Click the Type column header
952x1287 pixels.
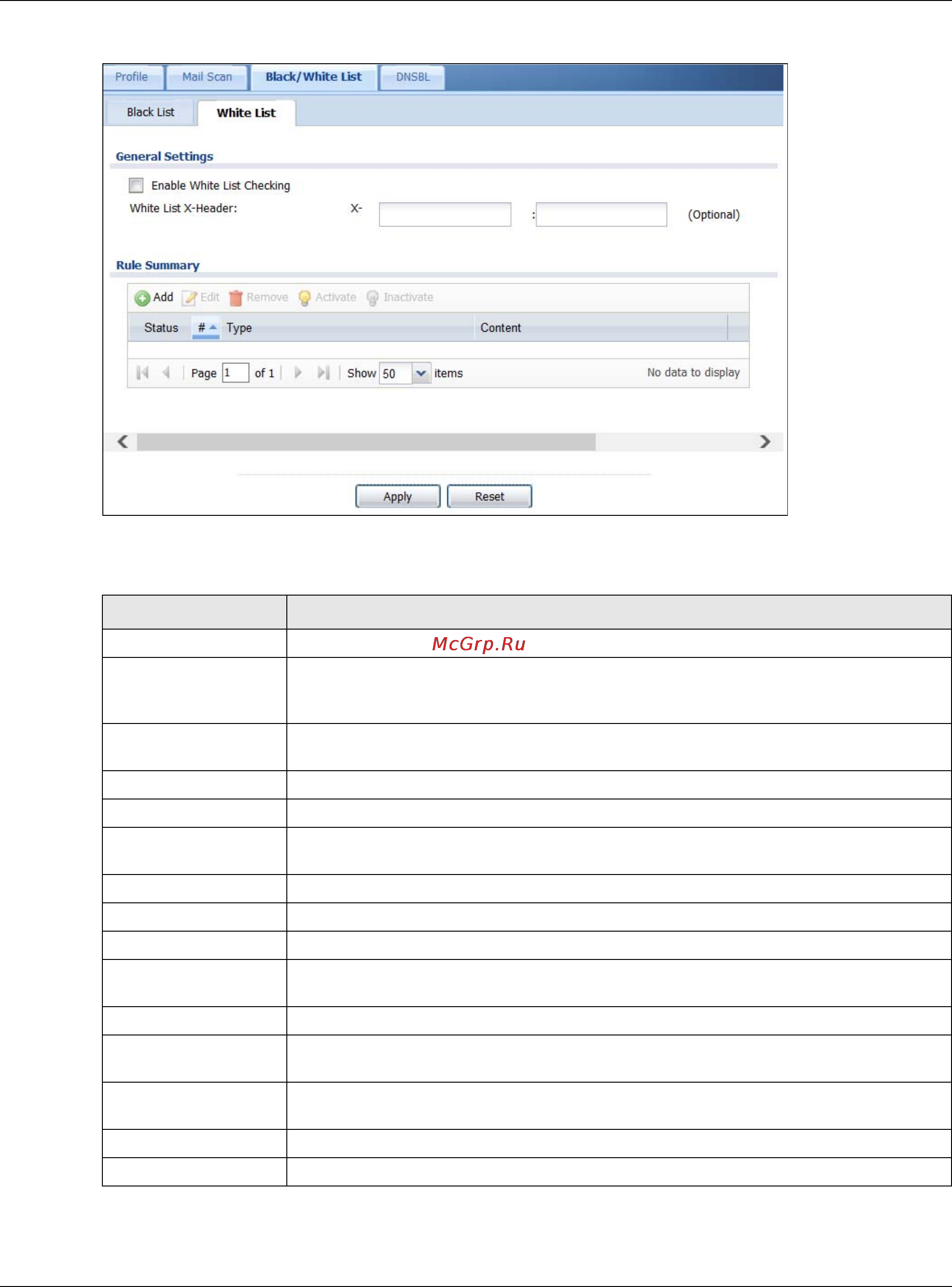click(348, 328)
